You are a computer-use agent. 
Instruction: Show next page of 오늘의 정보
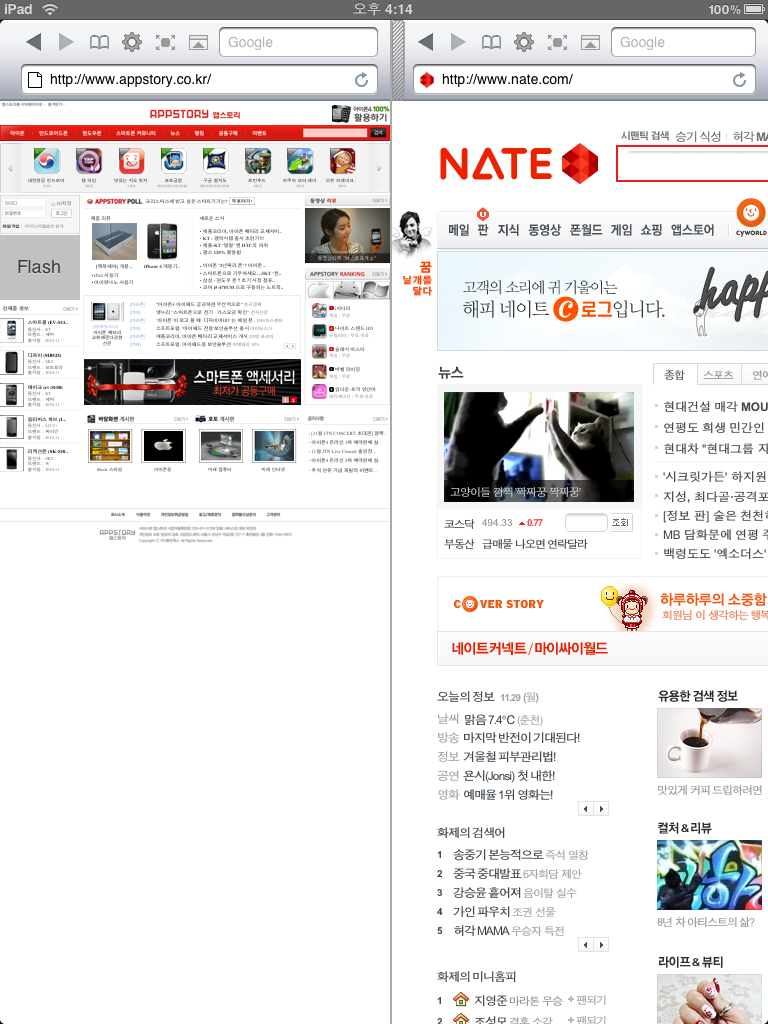pyautogui.click(x=601, y=808)
